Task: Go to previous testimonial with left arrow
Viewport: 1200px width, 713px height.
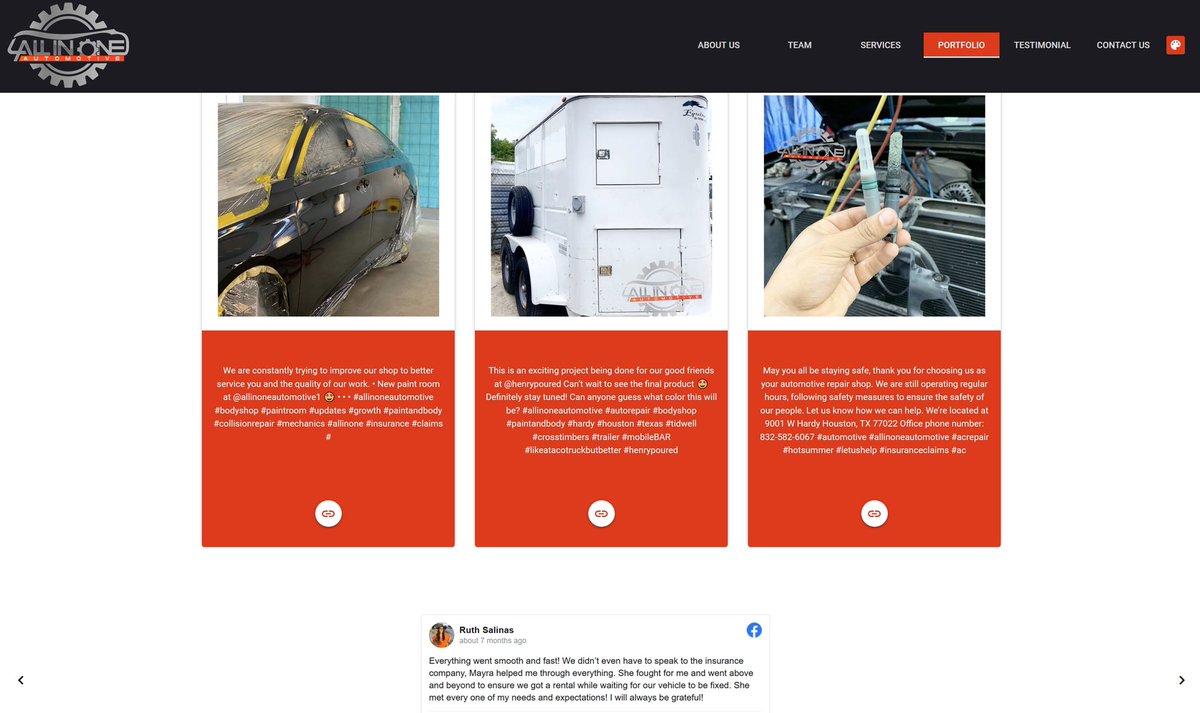Action: pyautogui.click(x=21, y=680)
